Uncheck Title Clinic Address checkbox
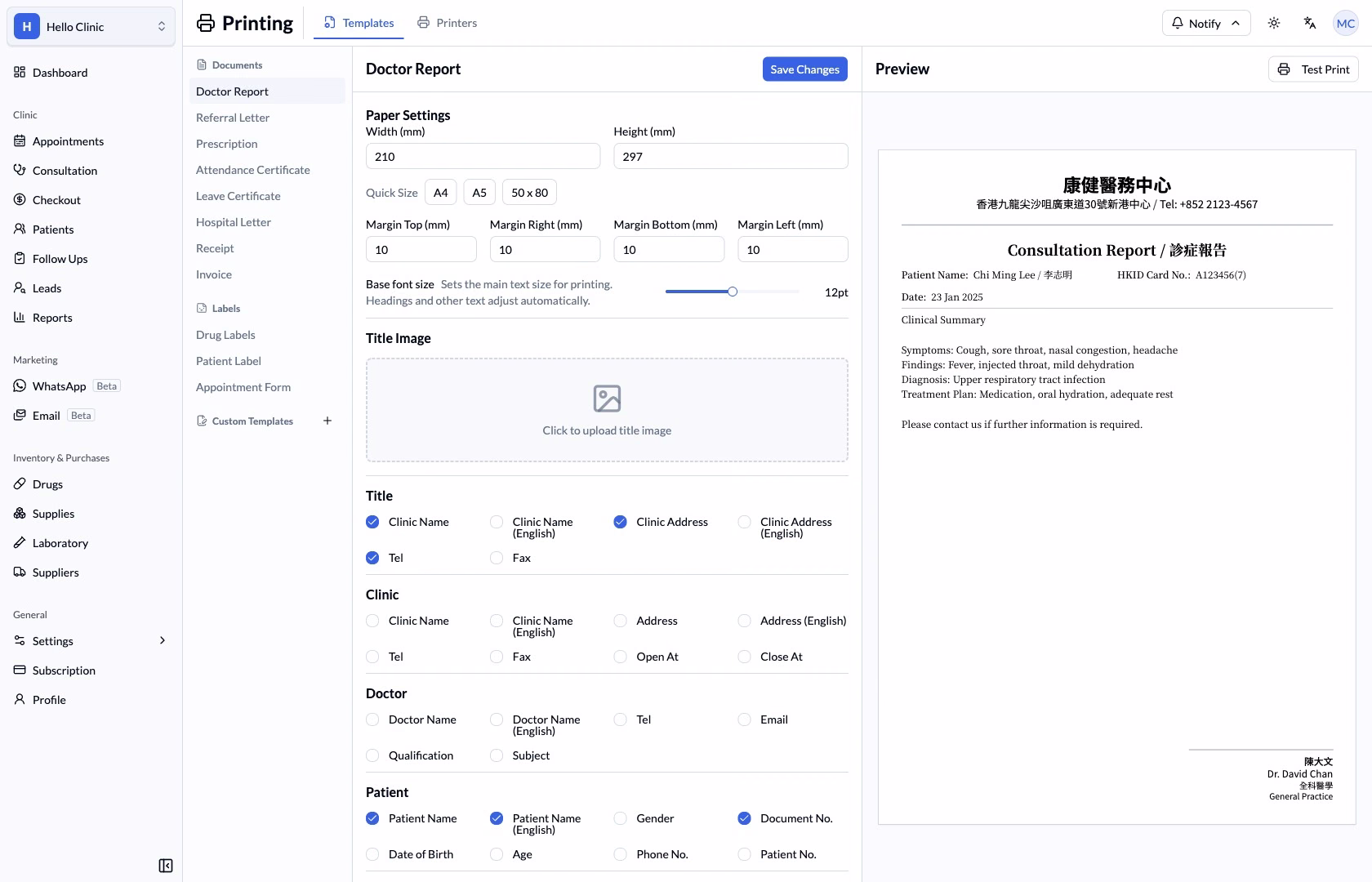Image resolution: width=1372 pixels, height=882 pixels. tap(620, 522)
